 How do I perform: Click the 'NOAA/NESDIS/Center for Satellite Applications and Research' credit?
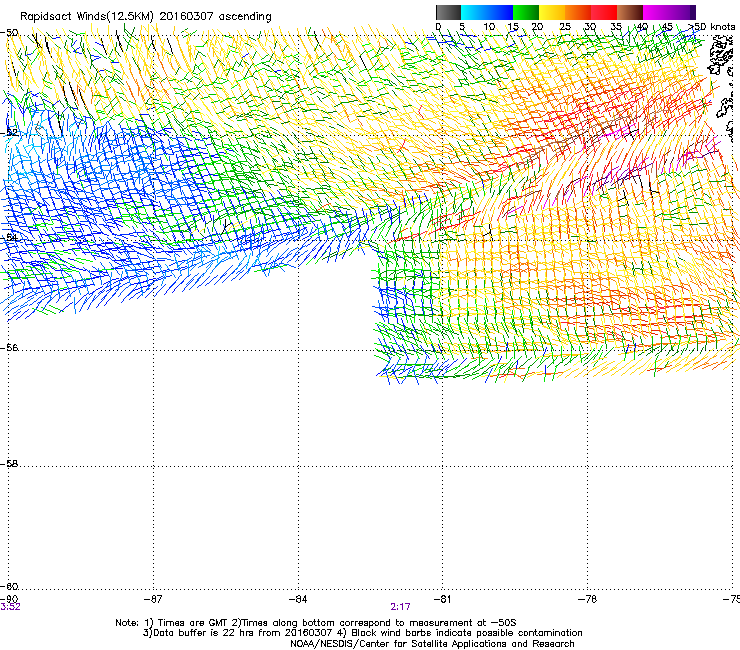click(432, 644)
